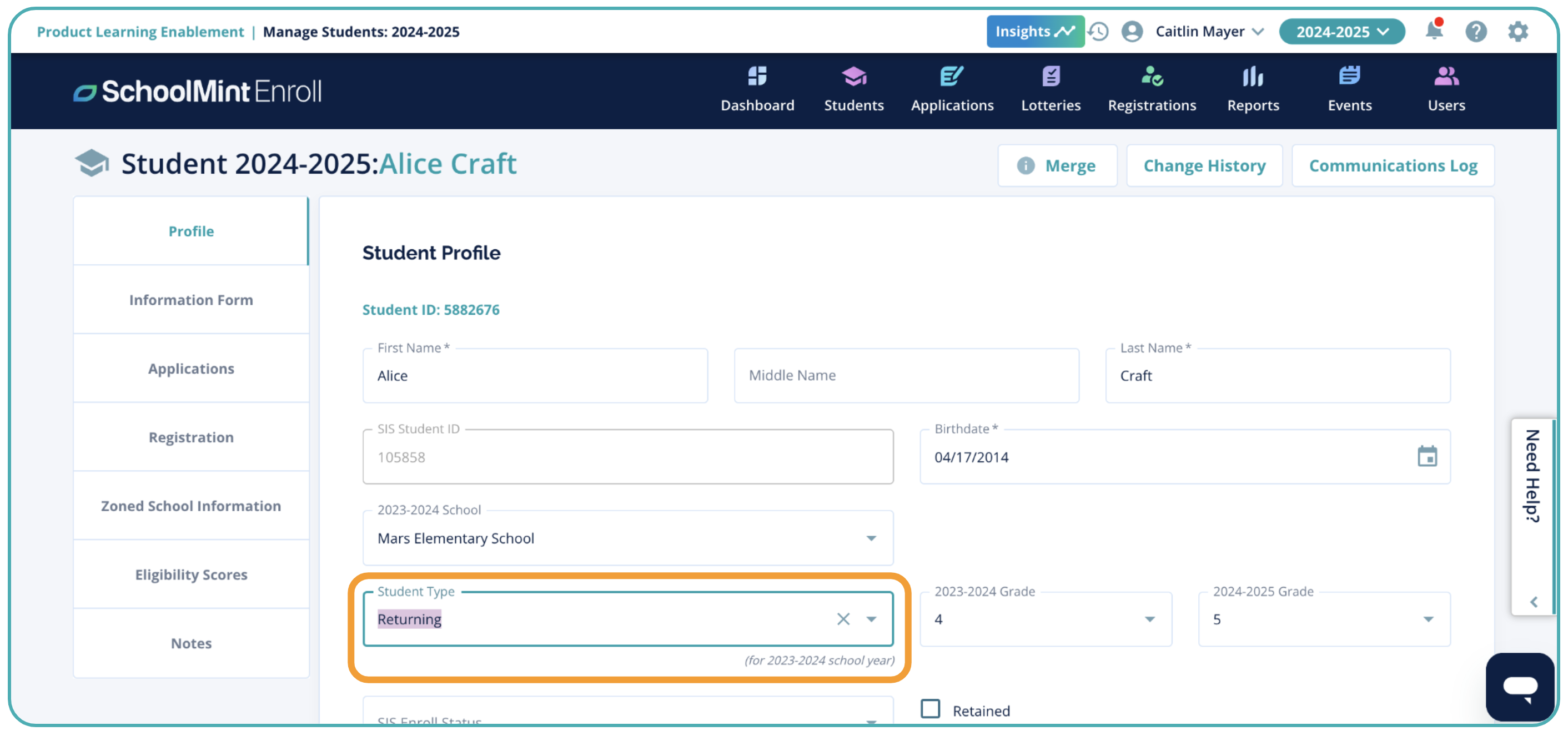Screen dimensions: 1568x736
Task: Open the Communications Log button
Action: pyautogui.click(x=1392, y=165)
